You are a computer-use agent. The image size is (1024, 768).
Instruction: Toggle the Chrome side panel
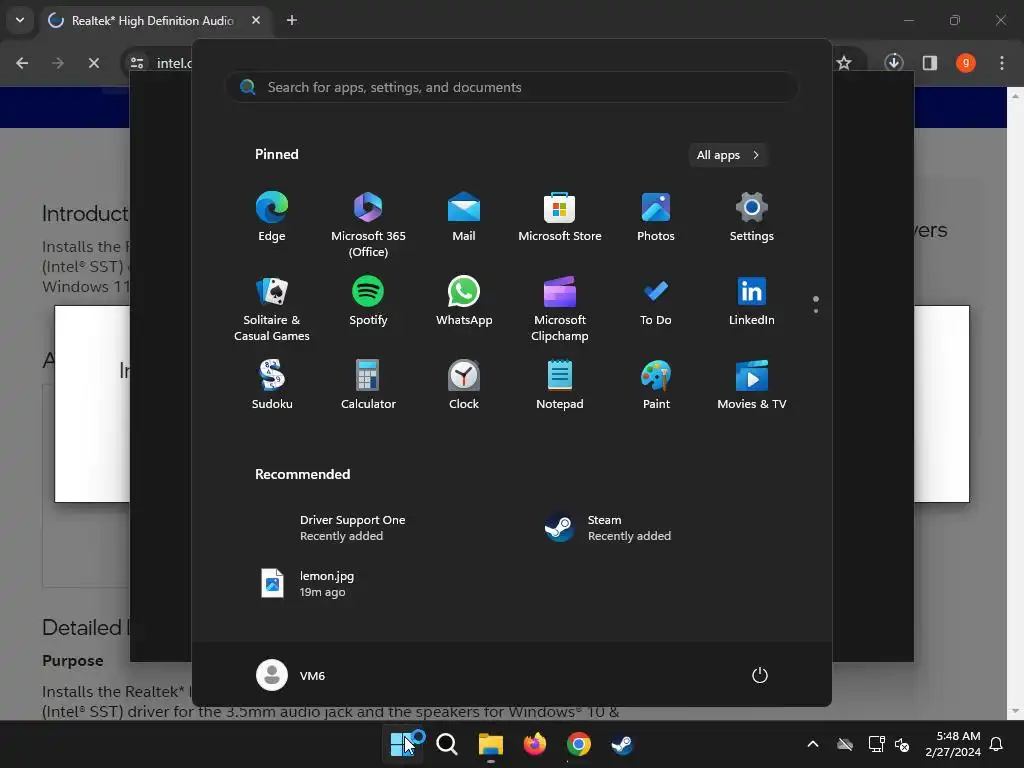[x=930, y=63]
